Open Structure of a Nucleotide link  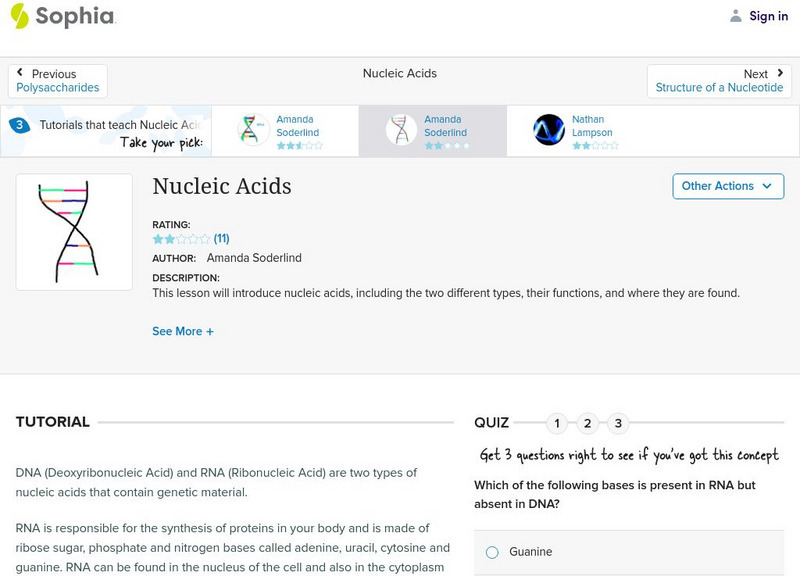pyautogui.click(x=719, y=88)
